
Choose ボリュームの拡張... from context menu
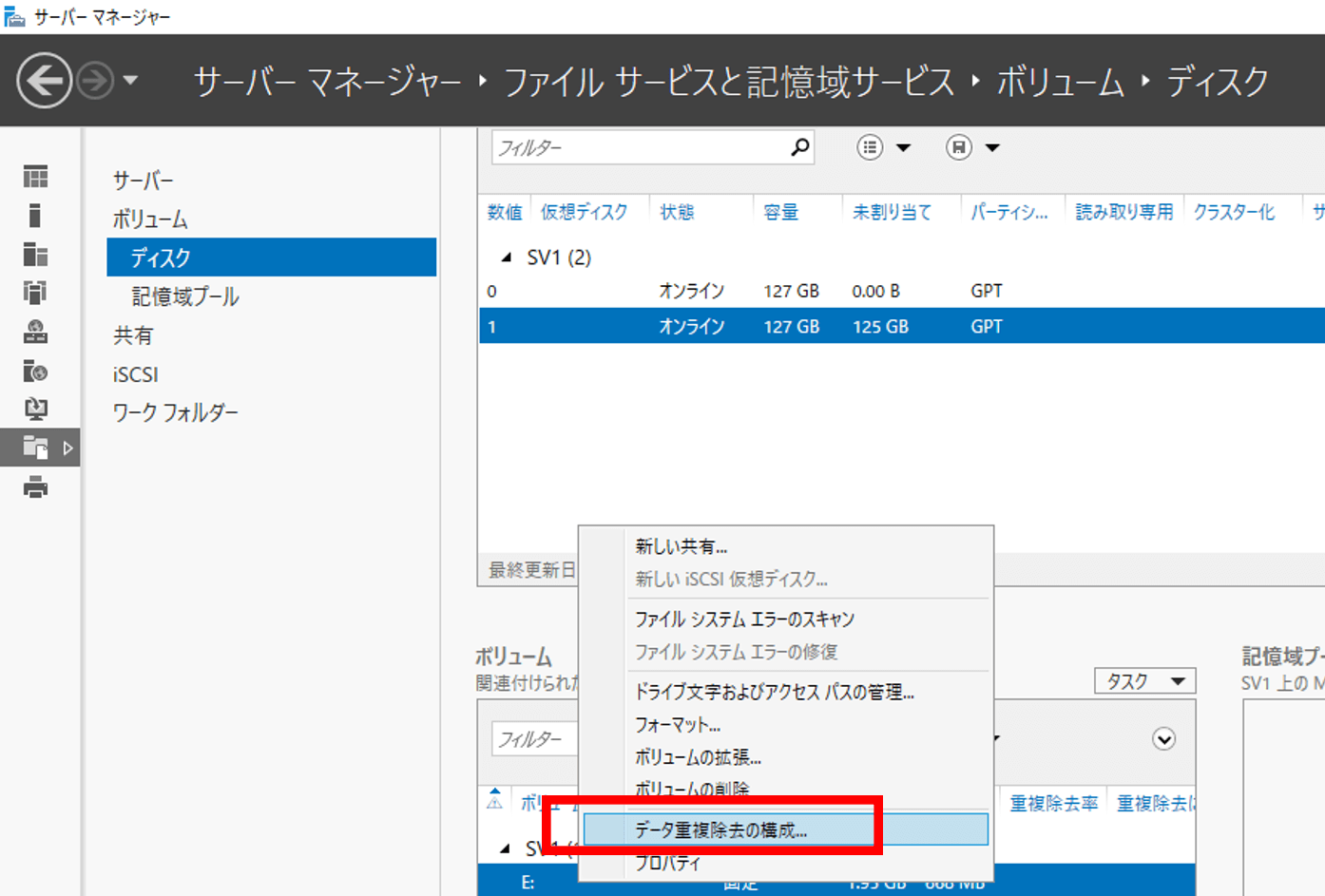click(699, 757)
